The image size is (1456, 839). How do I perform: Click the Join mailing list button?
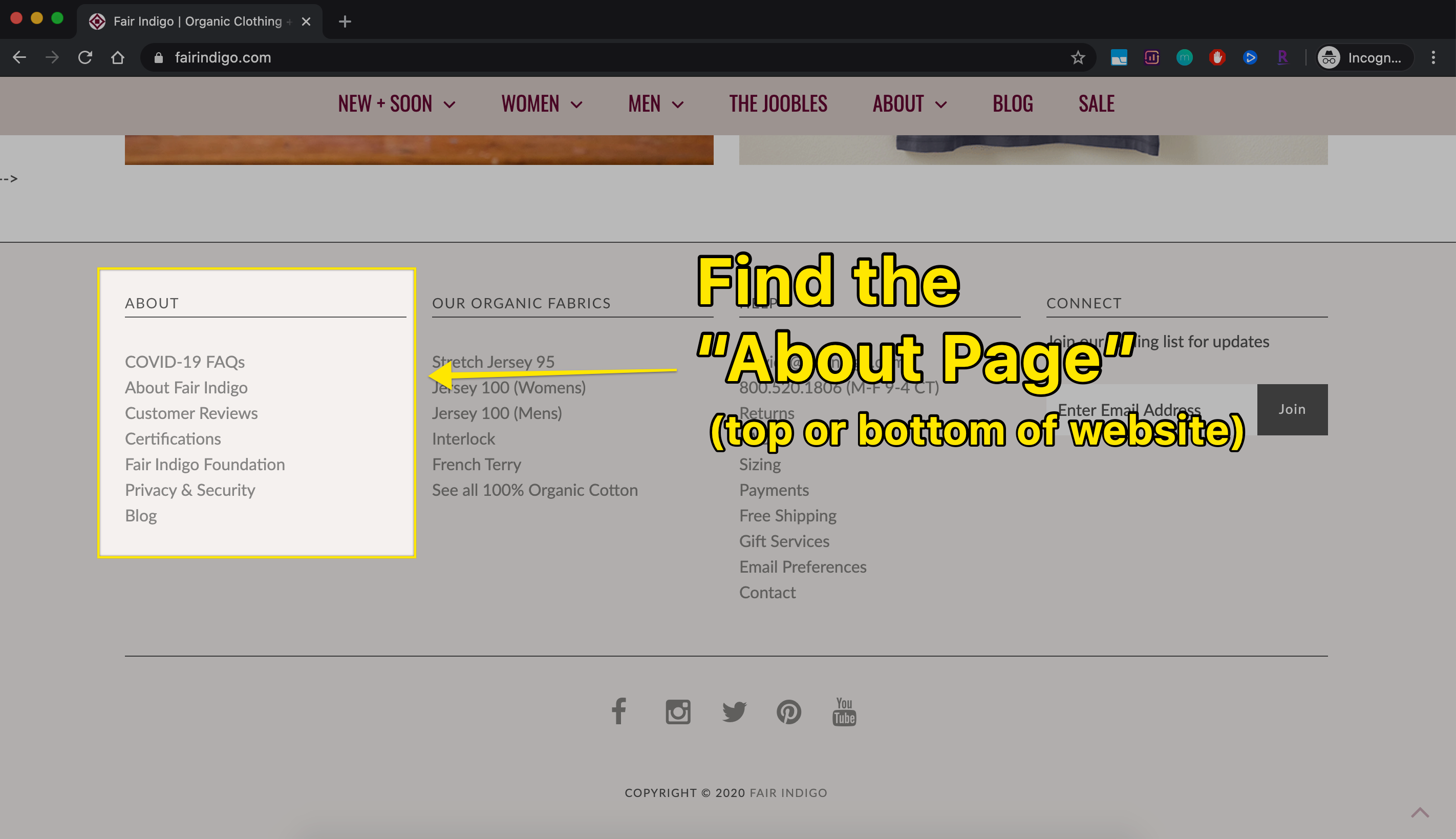pyautogui.click(x=1292, y=409)
